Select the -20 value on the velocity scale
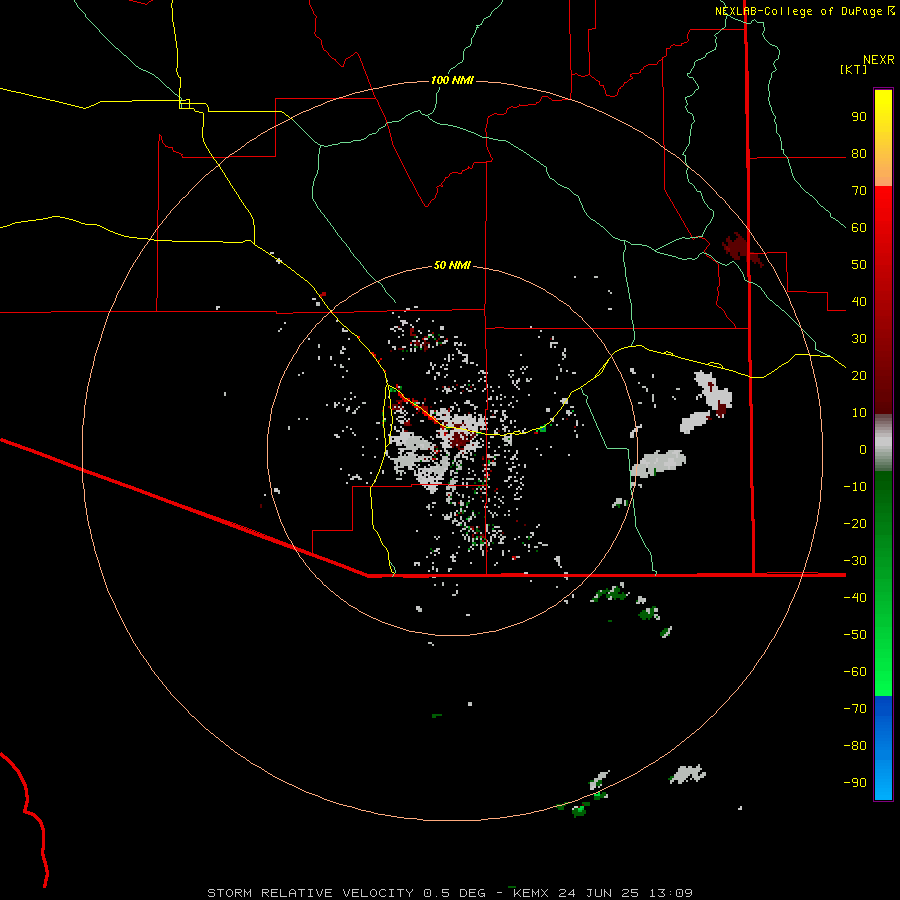 pyautogui.click(x=855, y=524)
